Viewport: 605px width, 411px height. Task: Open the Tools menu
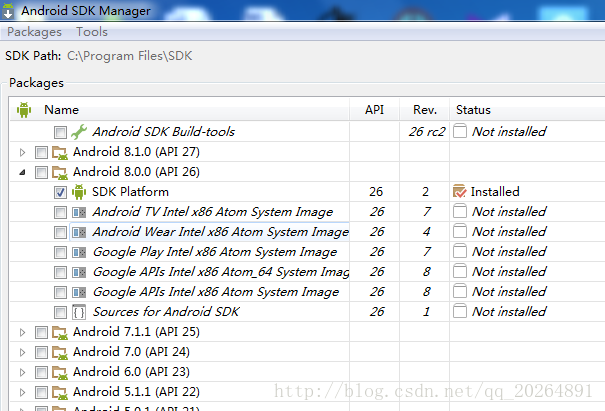(x=91, y=32)
